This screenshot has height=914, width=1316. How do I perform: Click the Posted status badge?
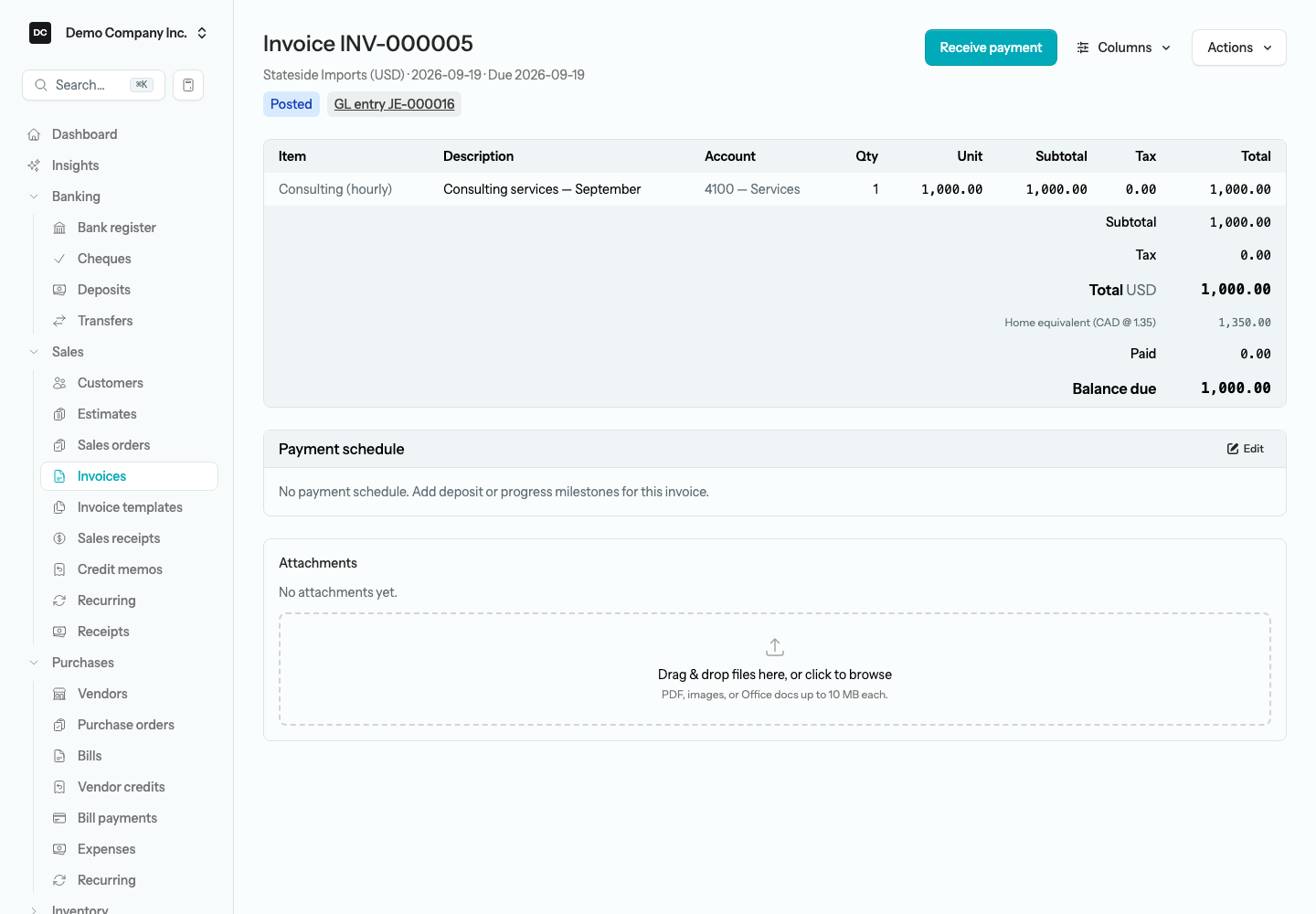(291, 104)
